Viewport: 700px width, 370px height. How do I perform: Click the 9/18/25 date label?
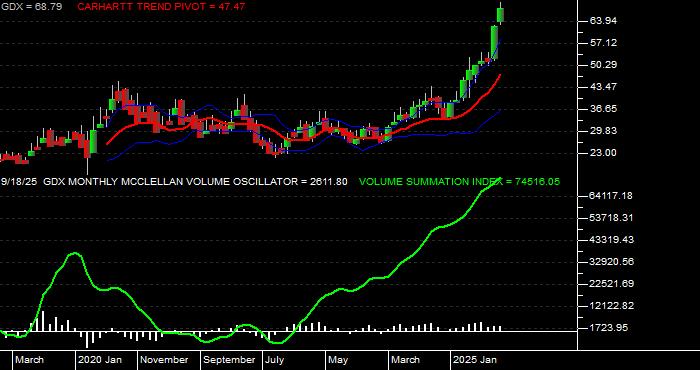coord(20,182)
